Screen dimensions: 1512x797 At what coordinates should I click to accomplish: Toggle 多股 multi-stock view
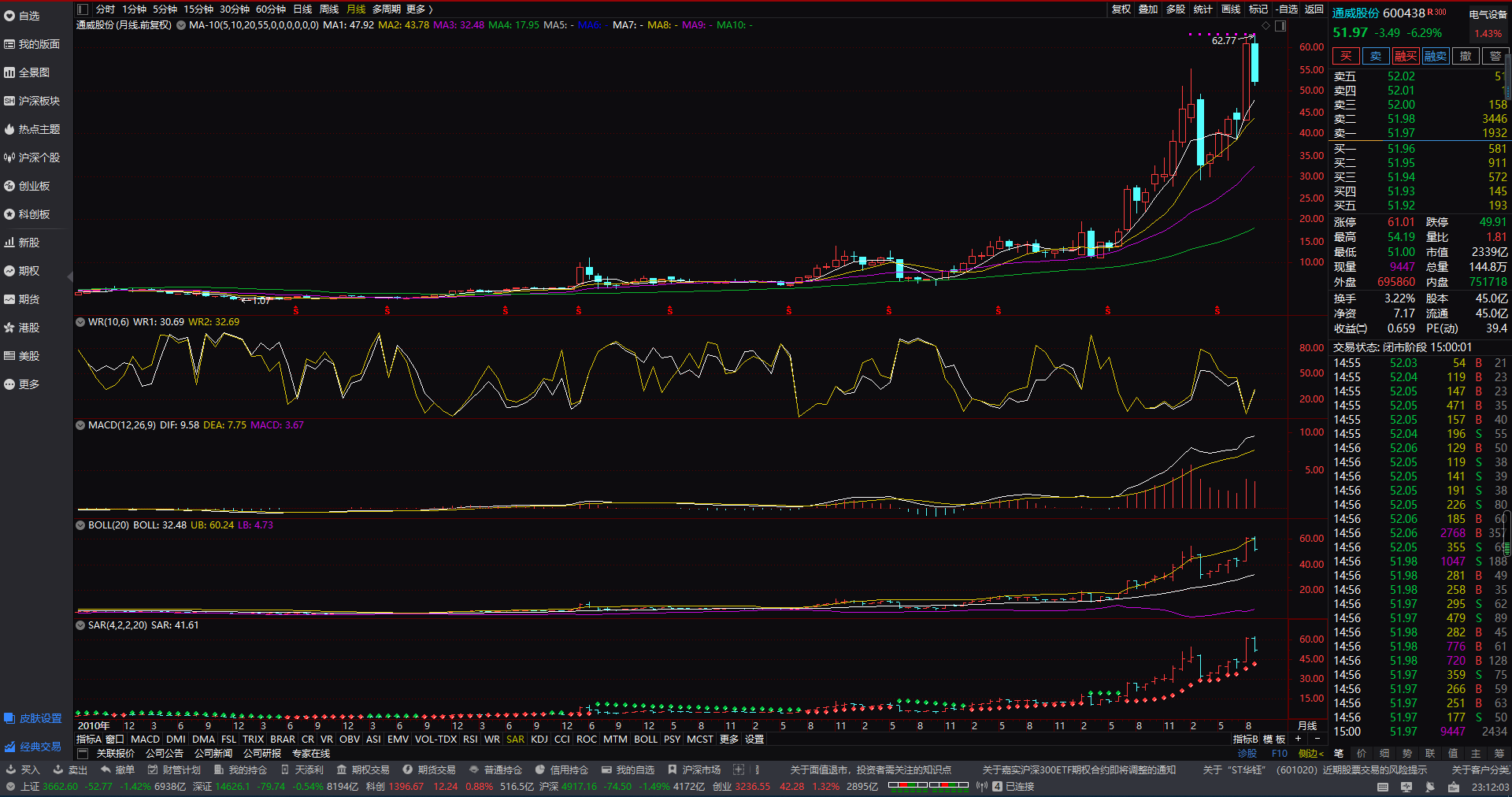point(1176,9)
